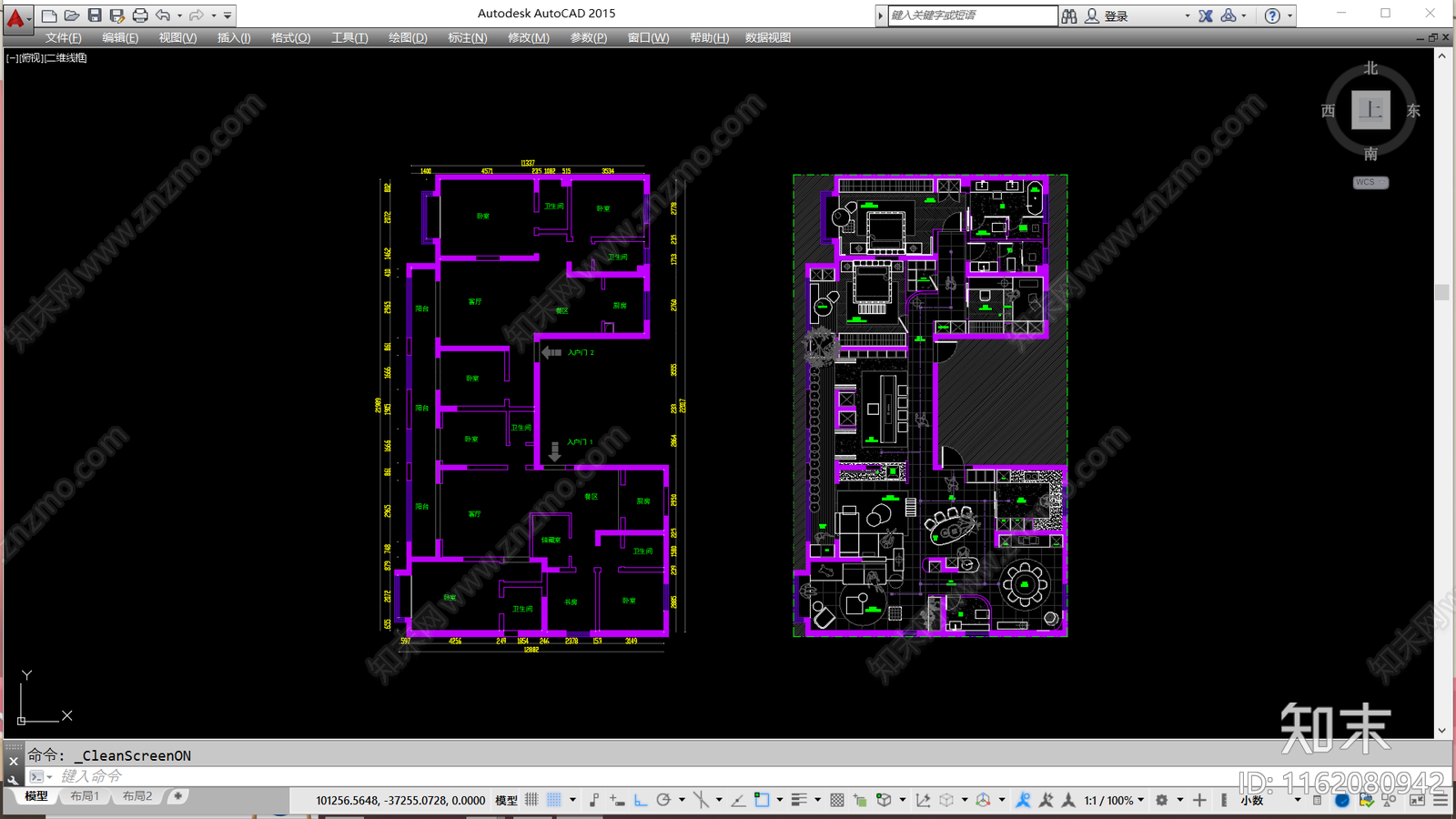Click the Help question mark icon
This screenshot has height=819, width=1456.
1272,15
